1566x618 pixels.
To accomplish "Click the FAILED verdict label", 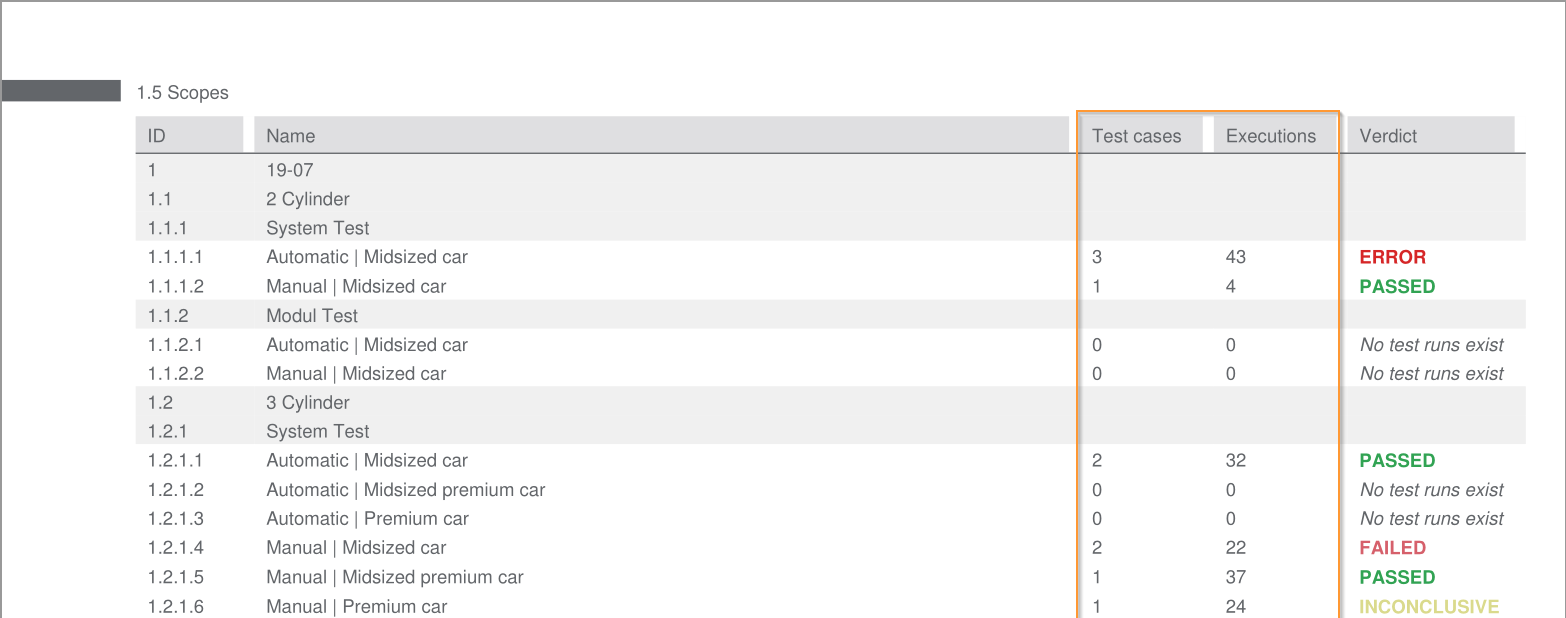I will click(x=1392, y=548).
